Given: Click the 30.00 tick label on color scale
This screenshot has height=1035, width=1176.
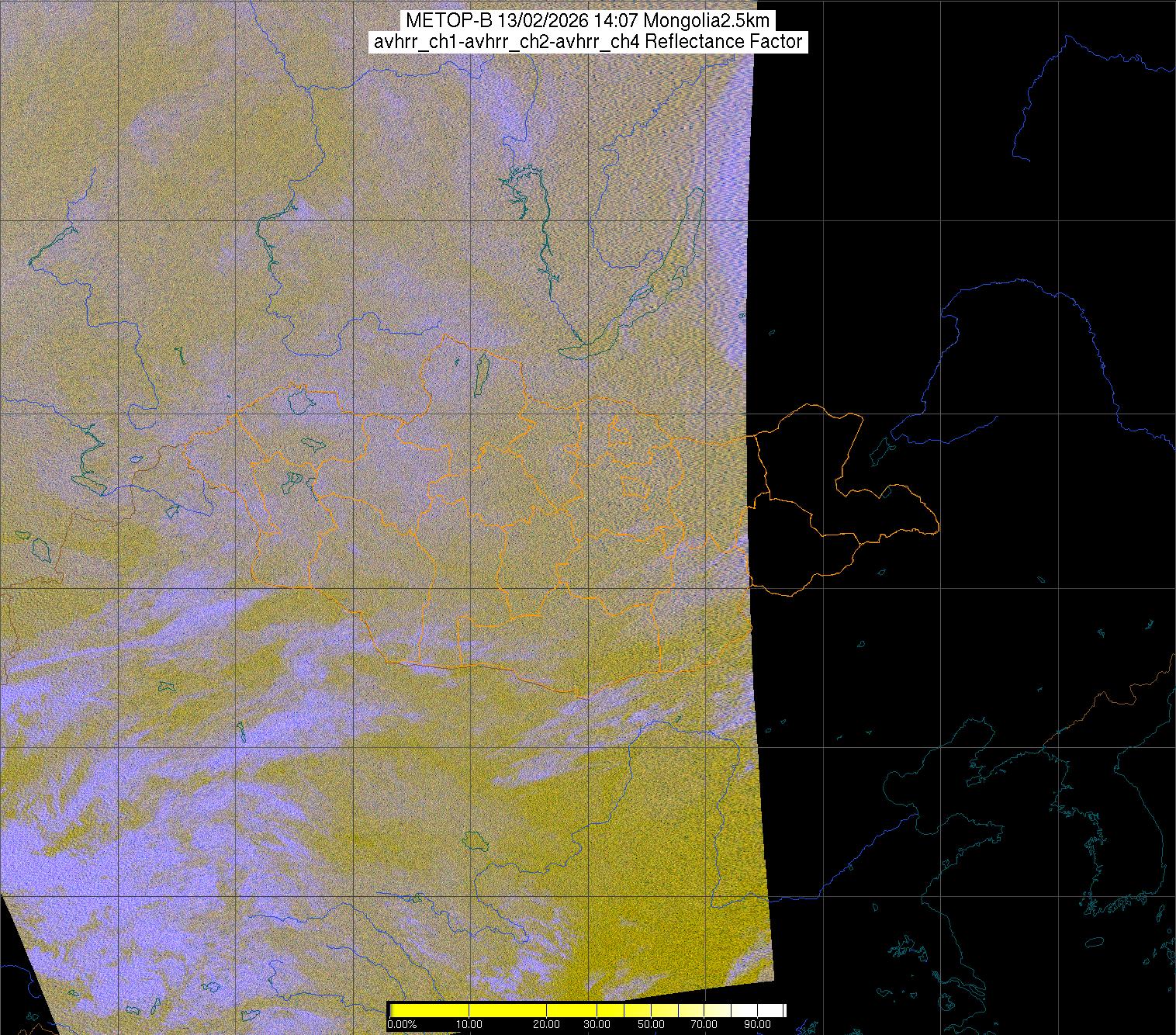Looking at the screenshot, I should tap(597, 1025).
